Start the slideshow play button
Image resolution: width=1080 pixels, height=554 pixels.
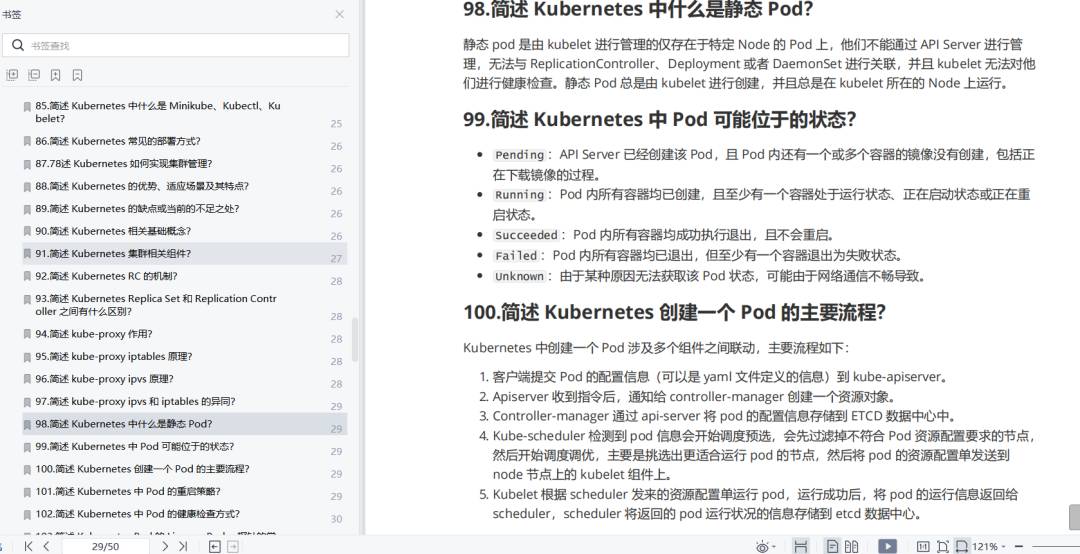tap(887, 546)
